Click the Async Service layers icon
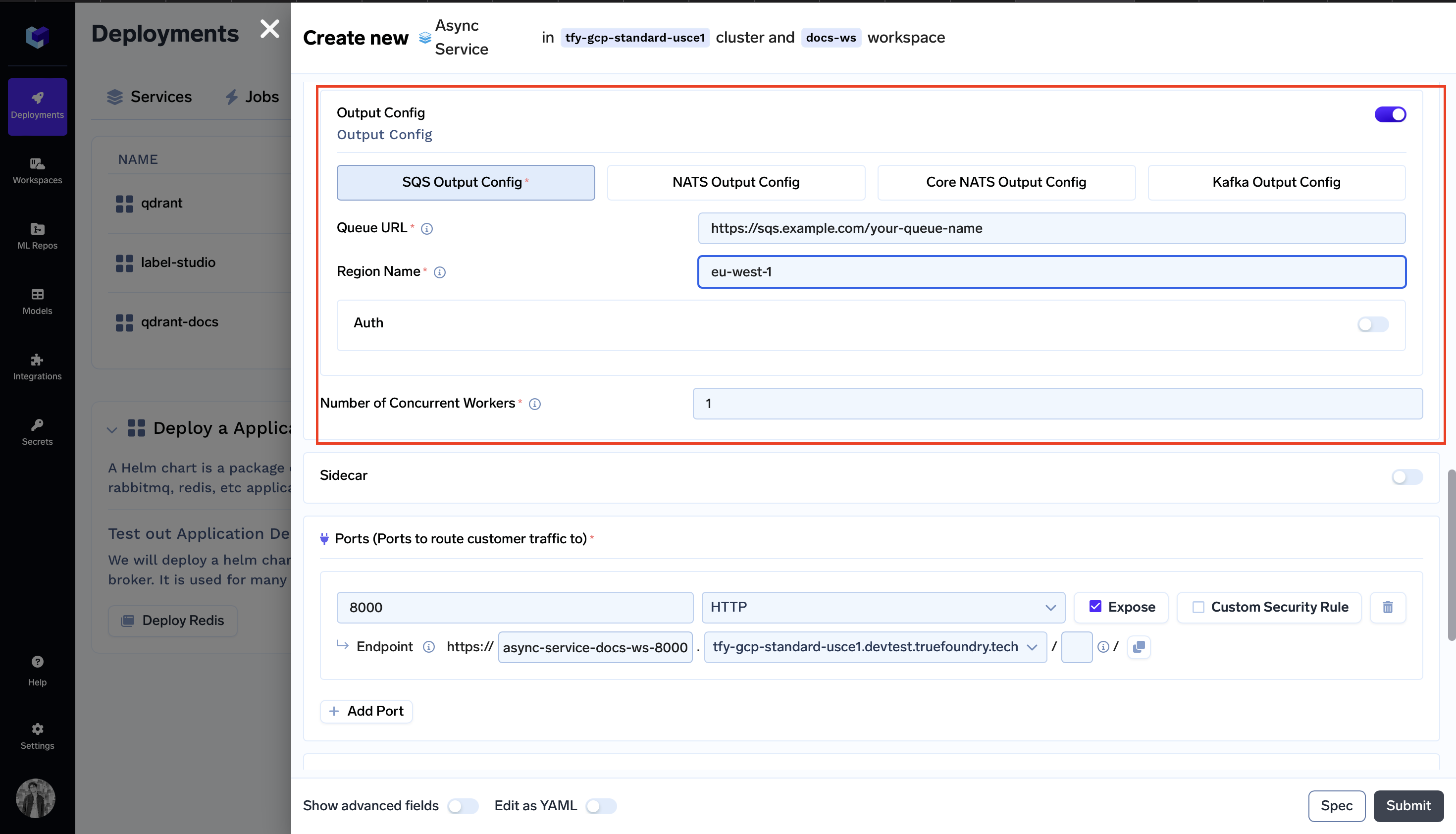 [x=425, y=38]
